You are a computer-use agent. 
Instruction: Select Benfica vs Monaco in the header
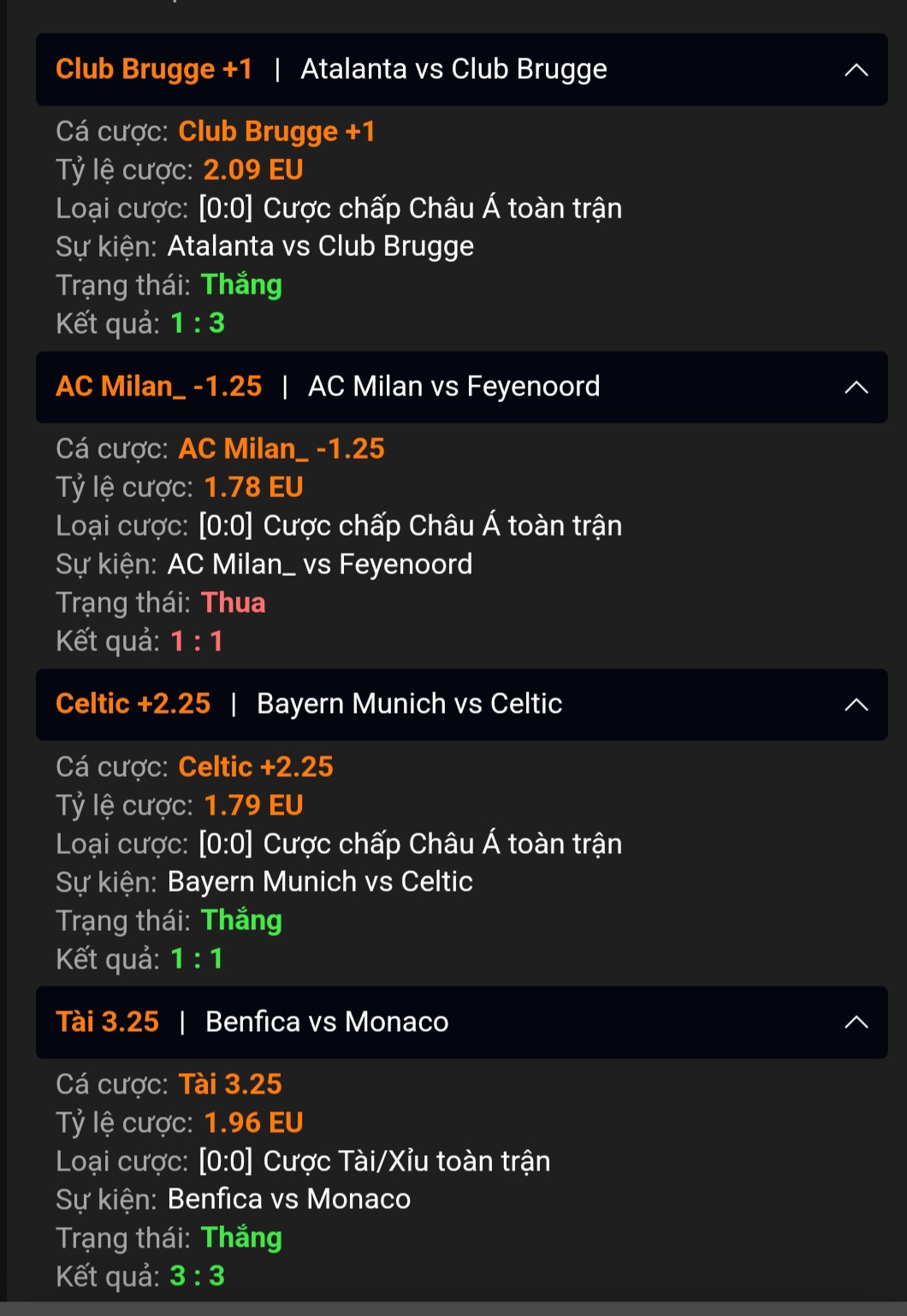pos(327,1022)
